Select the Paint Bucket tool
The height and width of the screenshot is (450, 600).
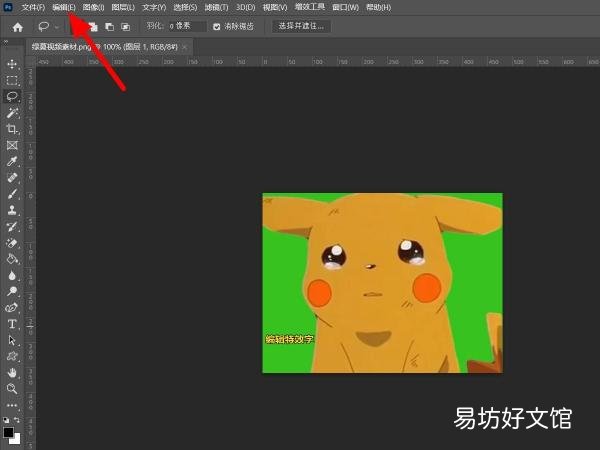point(12,259)
